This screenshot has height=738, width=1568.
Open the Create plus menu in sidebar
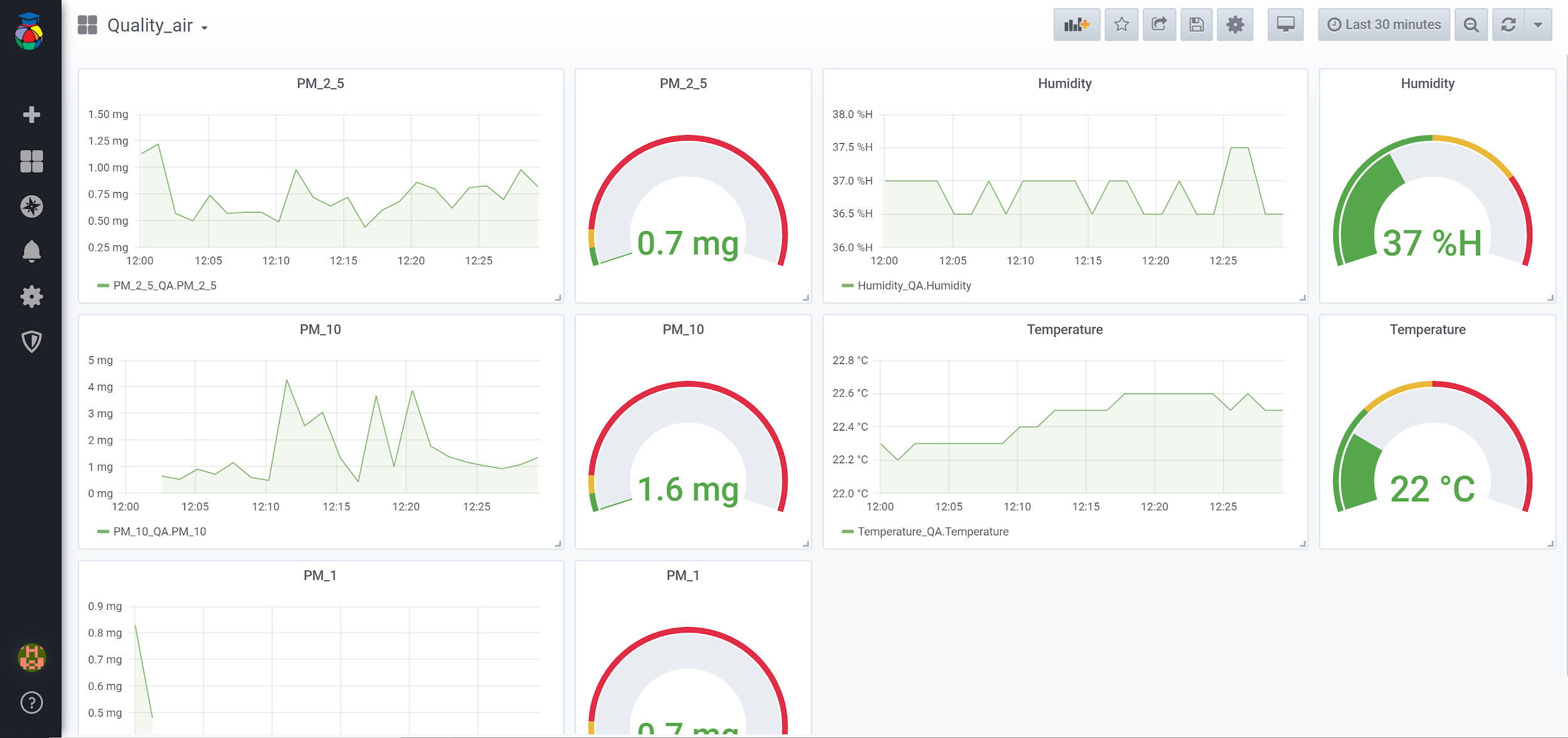click(x=31, y=115)
